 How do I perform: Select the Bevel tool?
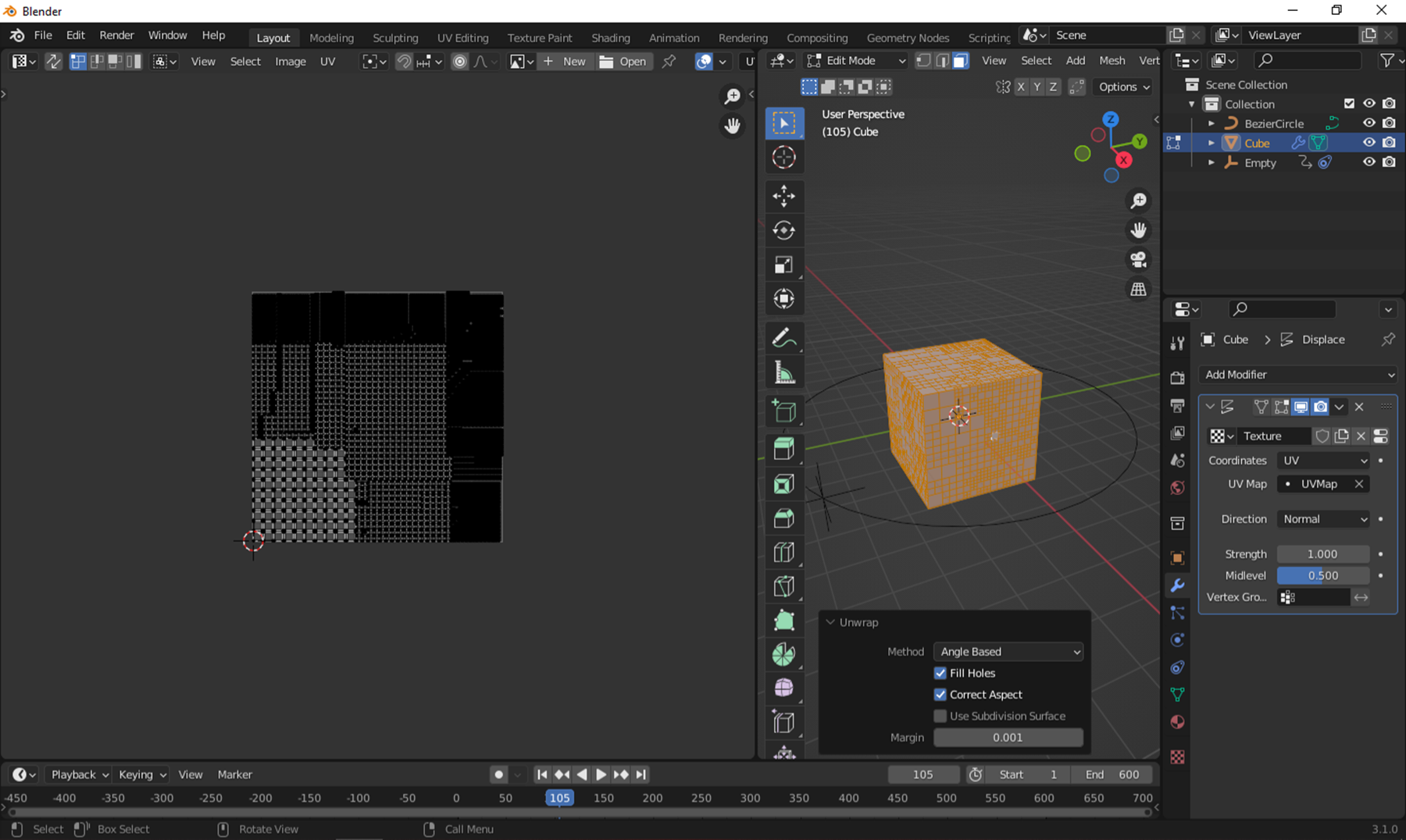click(x=783, y=518)
